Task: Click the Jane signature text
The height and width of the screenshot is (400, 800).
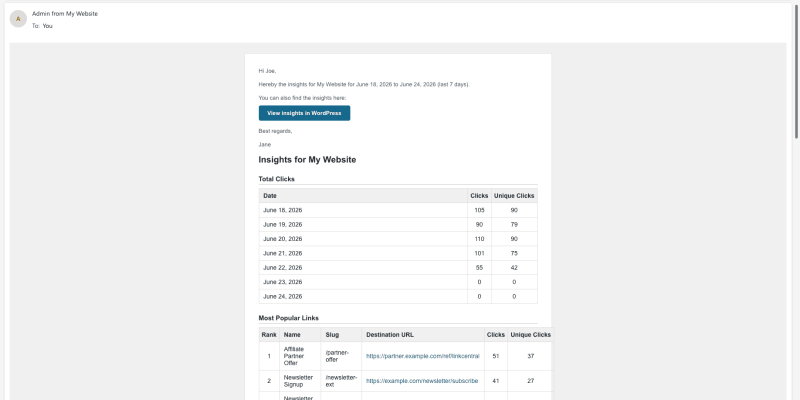Action: click(x=265, y=145)
